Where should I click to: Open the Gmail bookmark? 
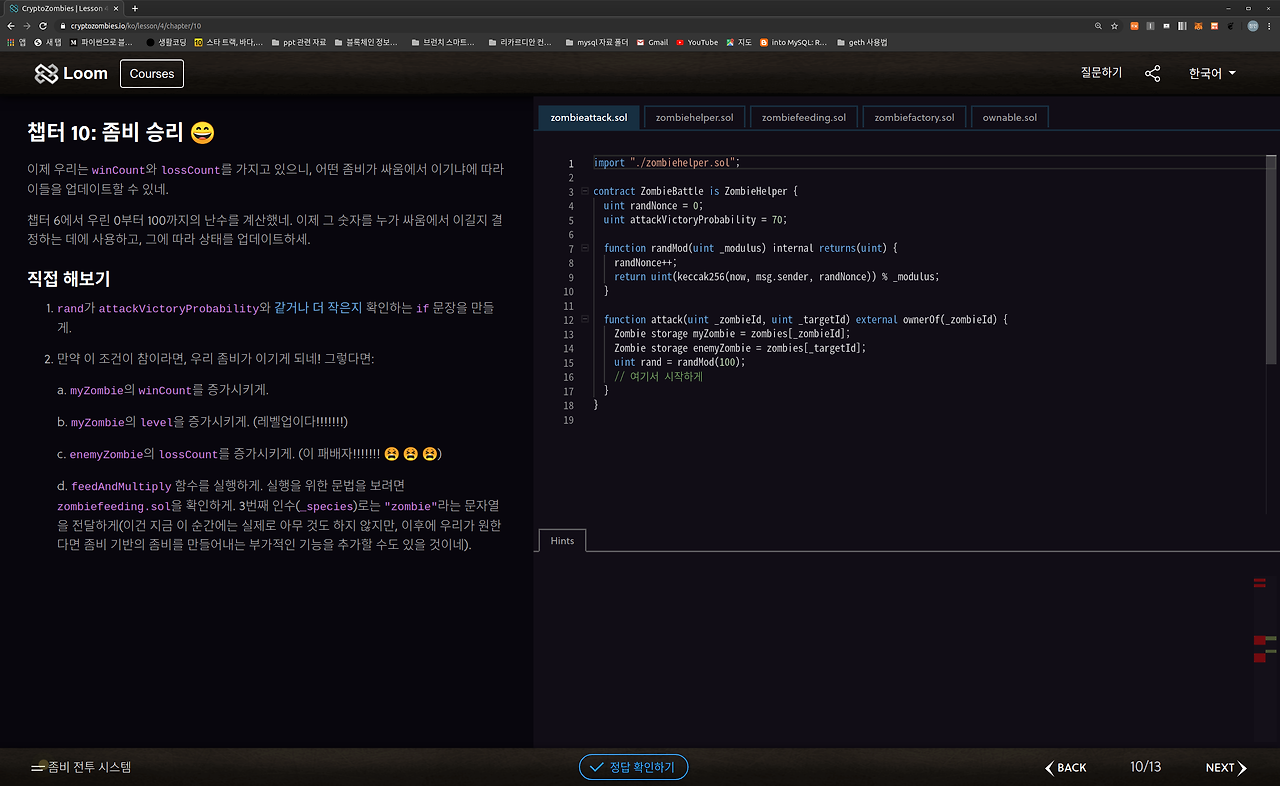(x=652, y=42)
